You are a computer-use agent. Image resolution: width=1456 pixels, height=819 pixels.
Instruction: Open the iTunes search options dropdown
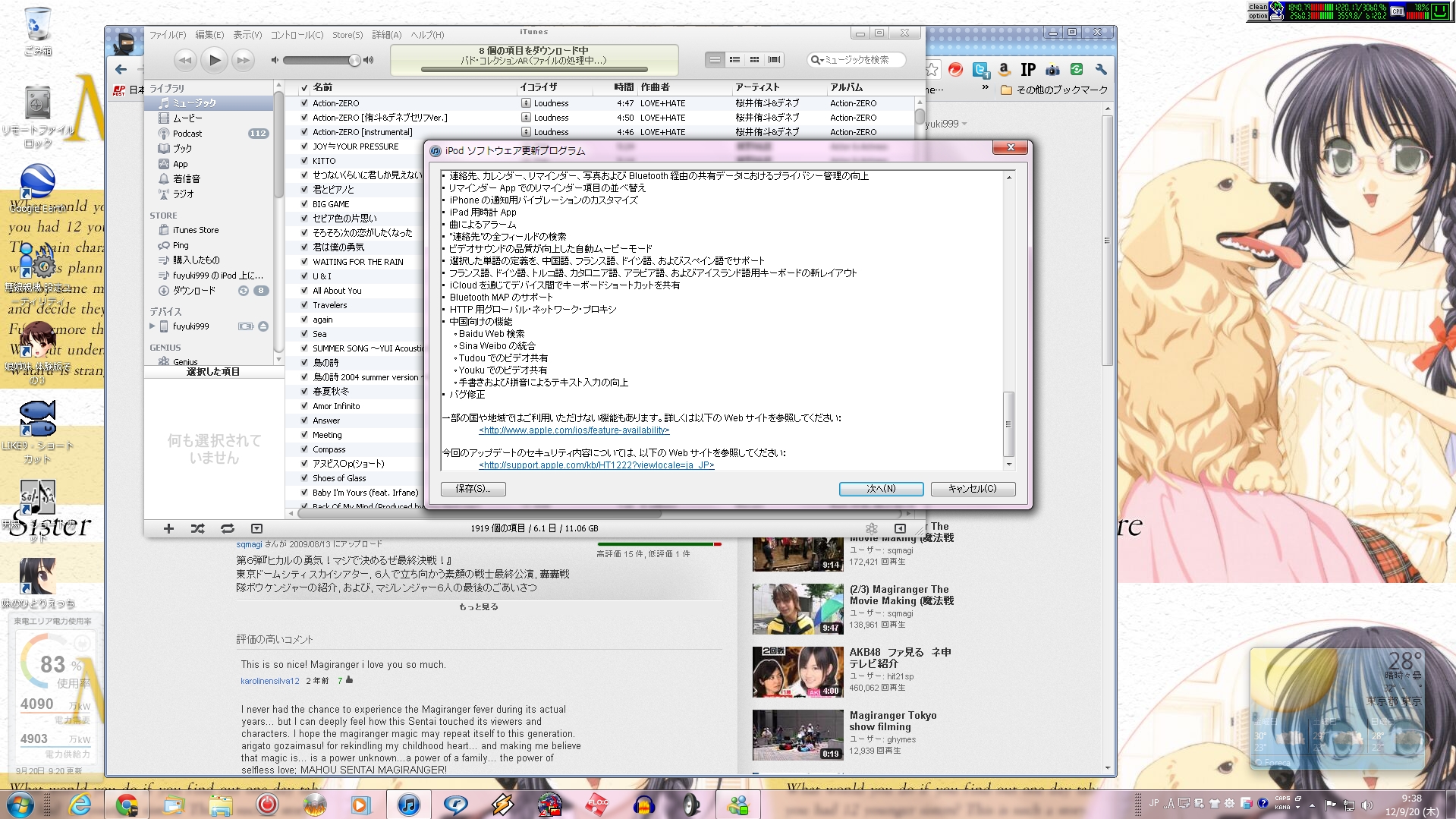pyautogui.click(x=817, y=60)
